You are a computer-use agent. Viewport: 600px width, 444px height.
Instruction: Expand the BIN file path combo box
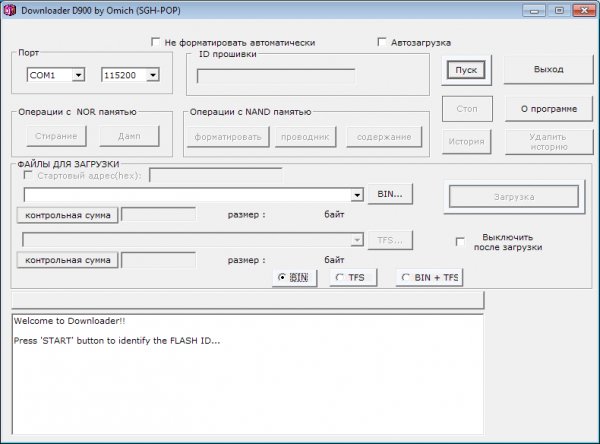[357, 195]
